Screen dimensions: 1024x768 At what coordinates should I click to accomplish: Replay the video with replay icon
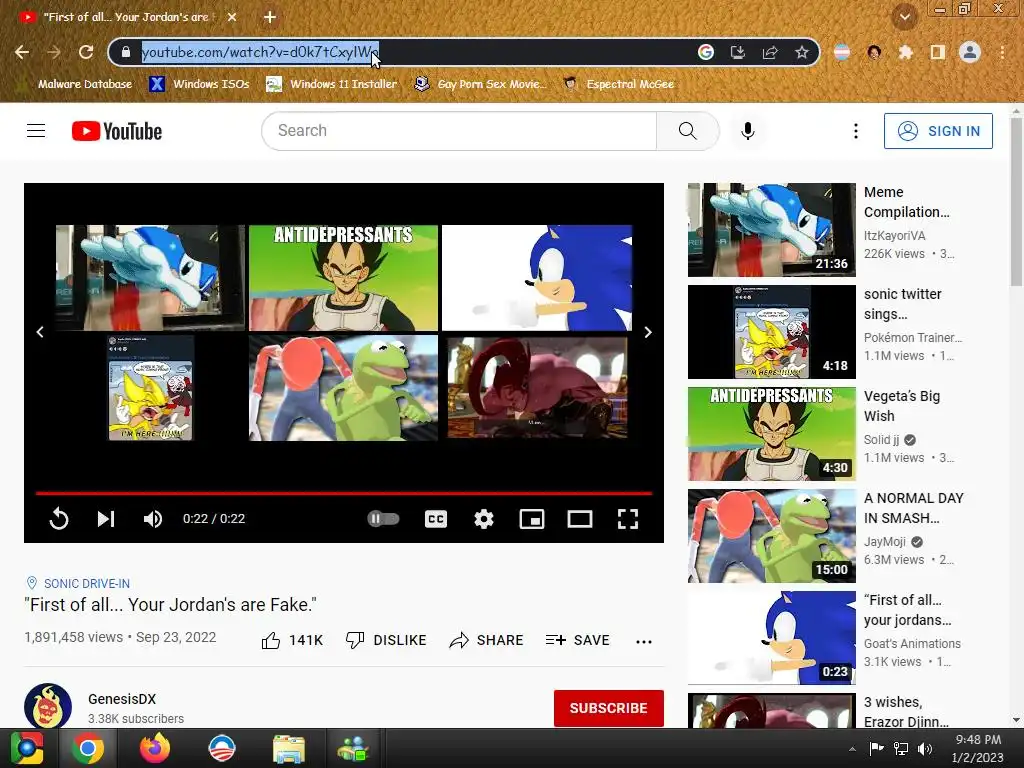click(x=59, y=519)
